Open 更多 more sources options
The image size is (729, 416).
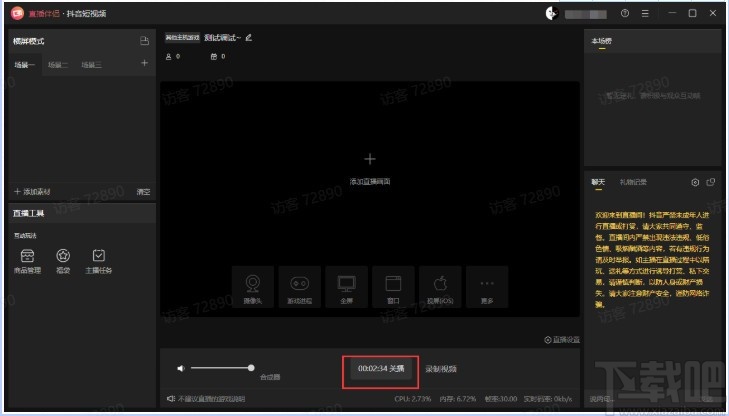(487, 287)
